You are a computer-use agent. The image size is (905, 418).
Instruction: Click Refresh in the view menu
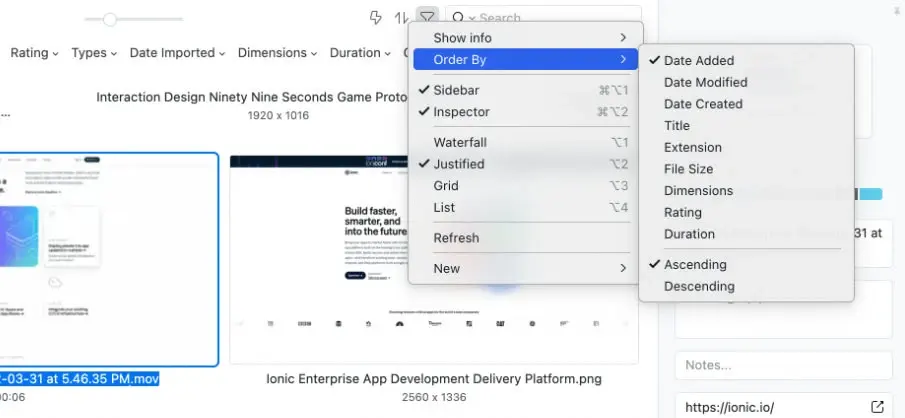[x=456, y=238]
